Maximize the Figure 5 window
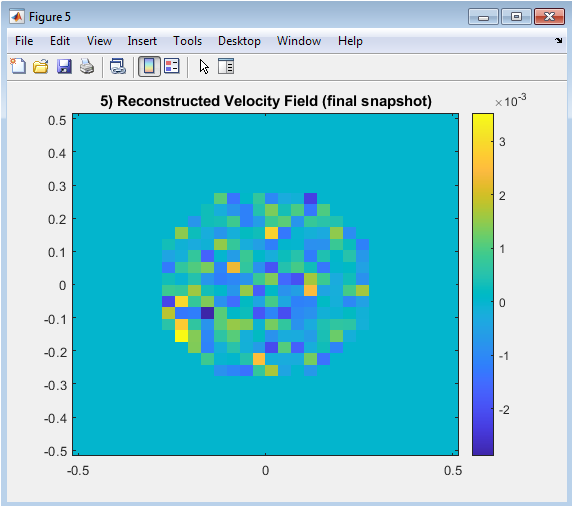573x507 pixels. (516, 17)
